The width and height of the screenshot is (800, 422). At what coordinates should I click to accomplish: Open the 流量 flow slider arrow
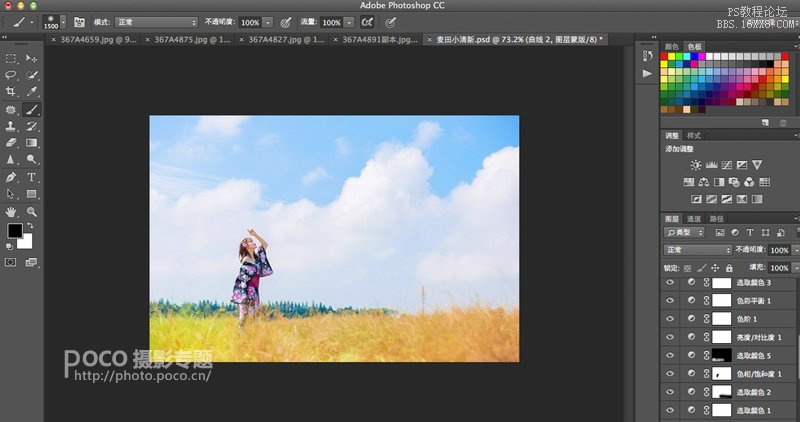click(349, 22)
